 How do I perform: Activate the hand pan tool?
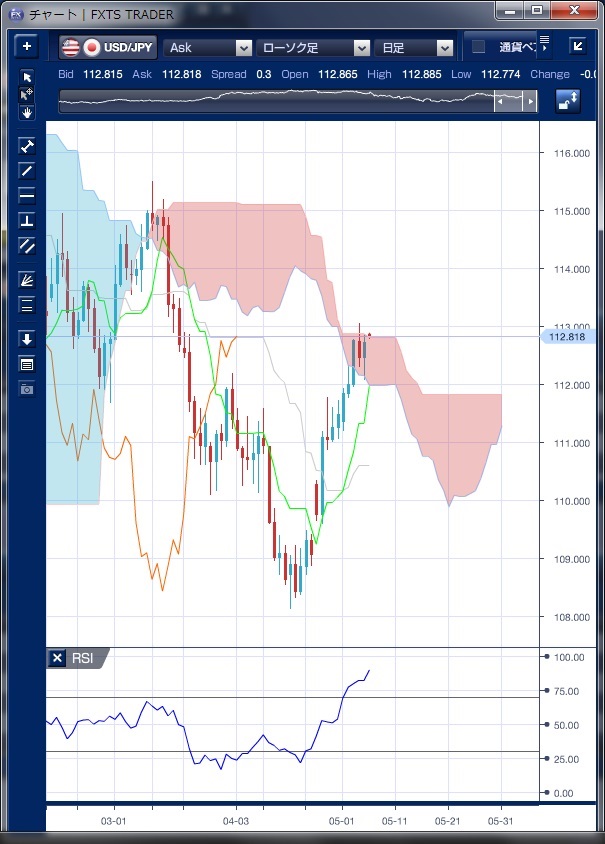tap(27, 112)
